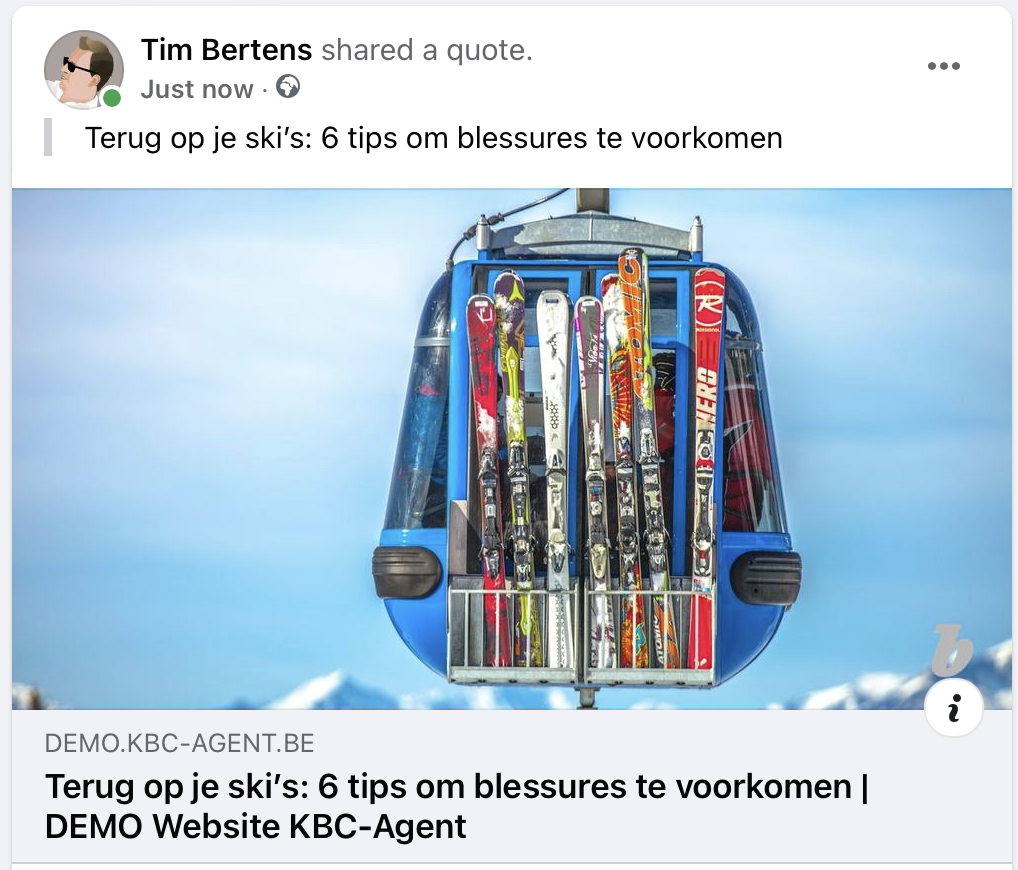Viewport: 1018px width, 870px height.
Task: Tap the round info 'i' button
Action: (x=954, y=708)
